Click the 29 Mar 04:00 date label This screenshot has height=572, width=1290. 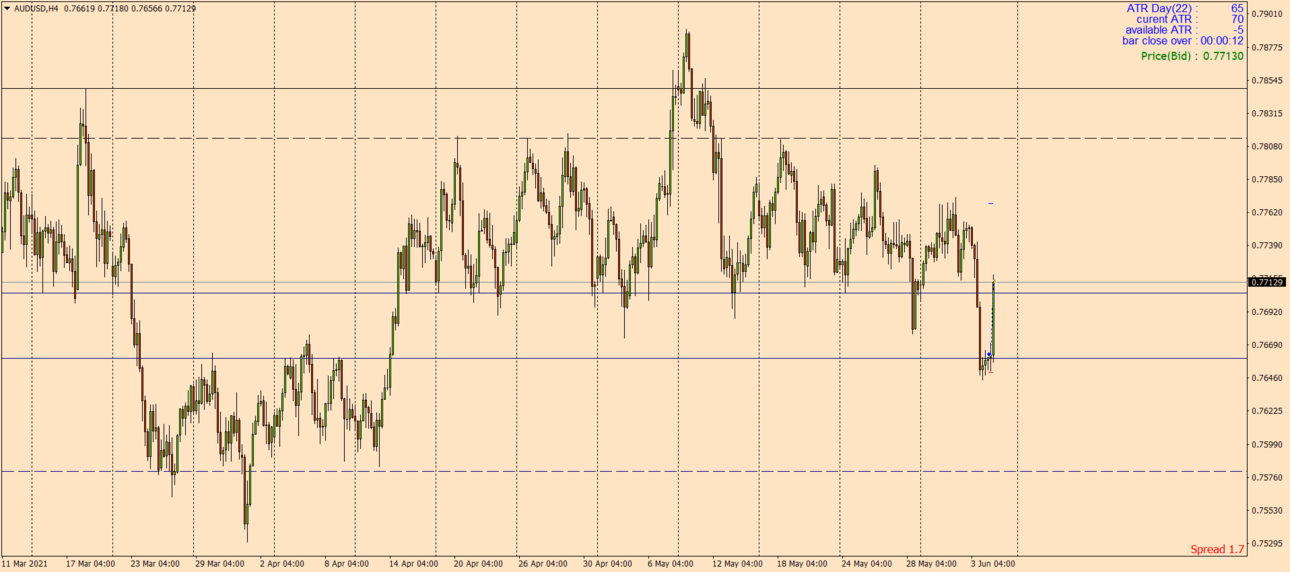pyautogui.click(x=221, y=564)
